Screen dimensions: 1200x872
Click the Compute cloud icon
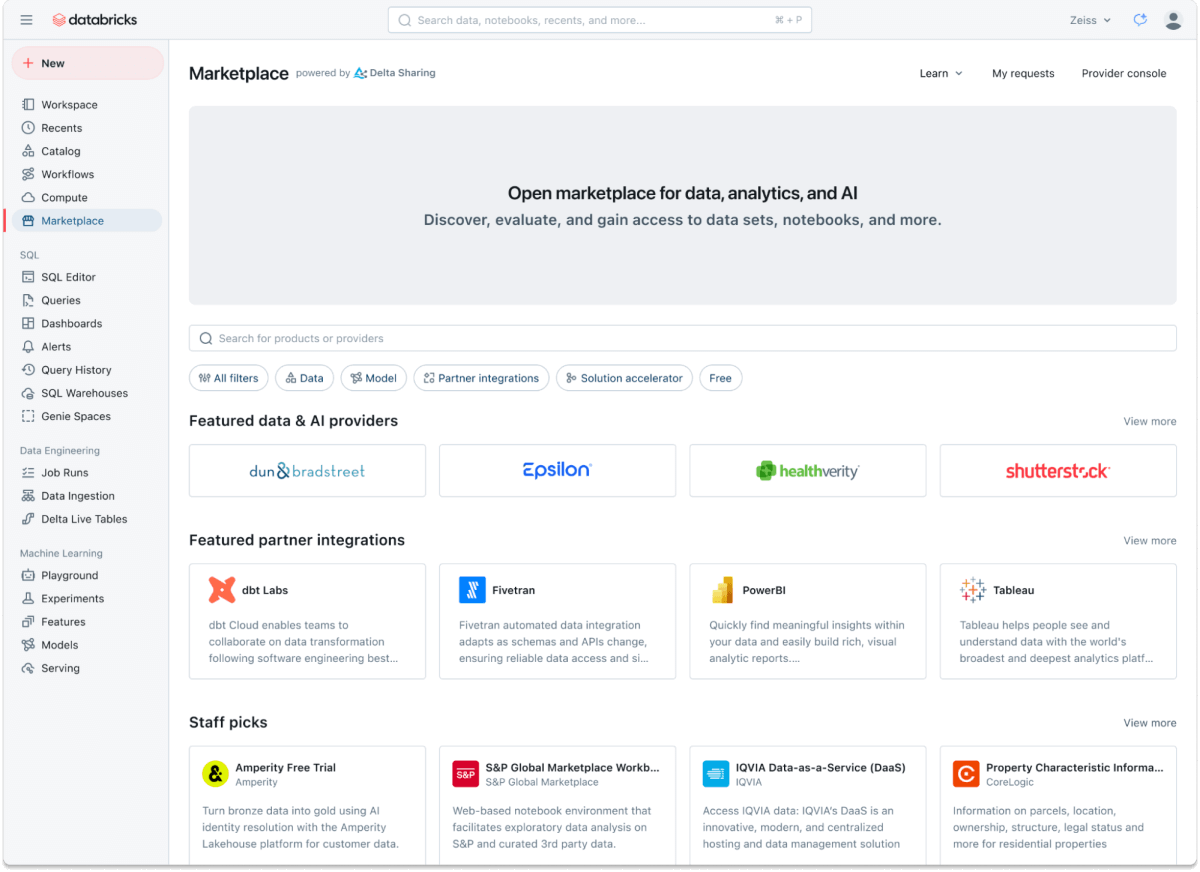28,198
